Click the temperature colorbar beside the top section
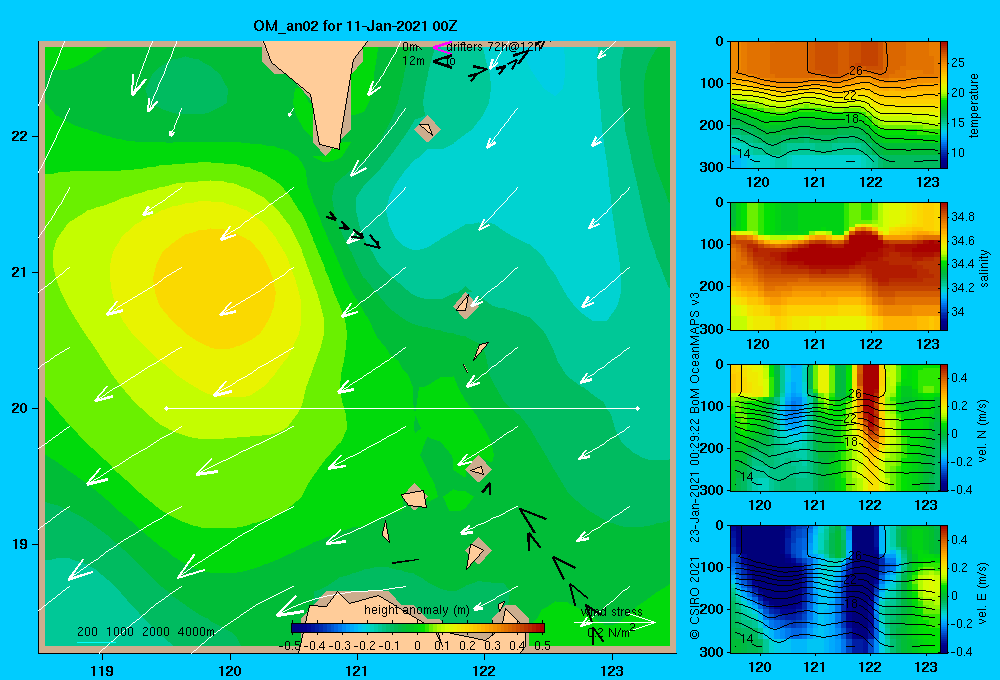 coord(944,105)
